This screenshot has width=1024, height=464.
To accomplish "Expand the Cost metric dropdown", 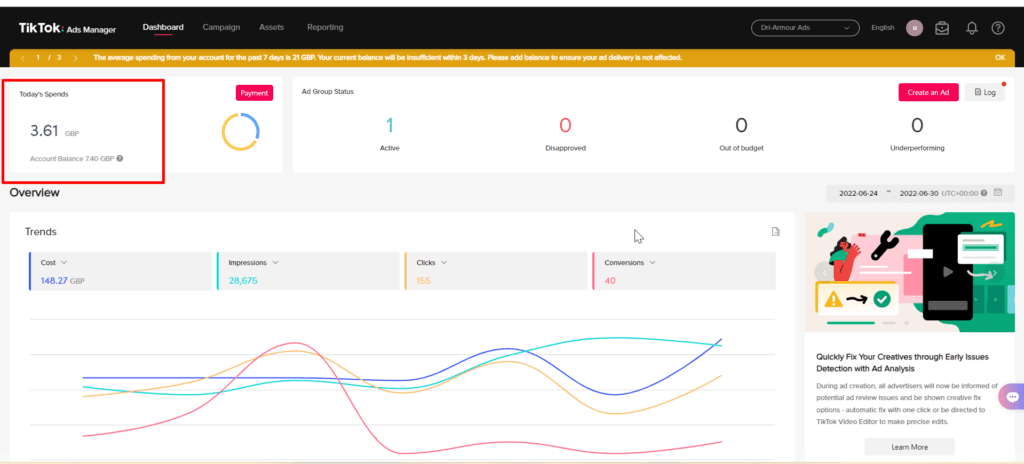I will pos(64,263).
